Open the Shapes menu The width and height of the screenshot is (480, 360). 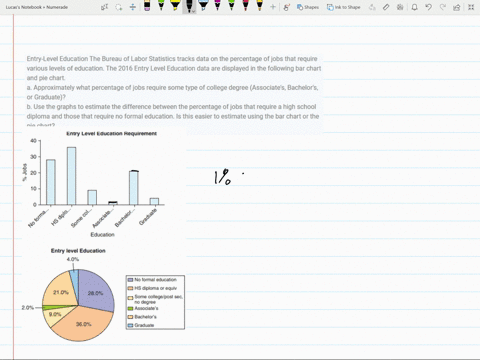pos(308,7)
